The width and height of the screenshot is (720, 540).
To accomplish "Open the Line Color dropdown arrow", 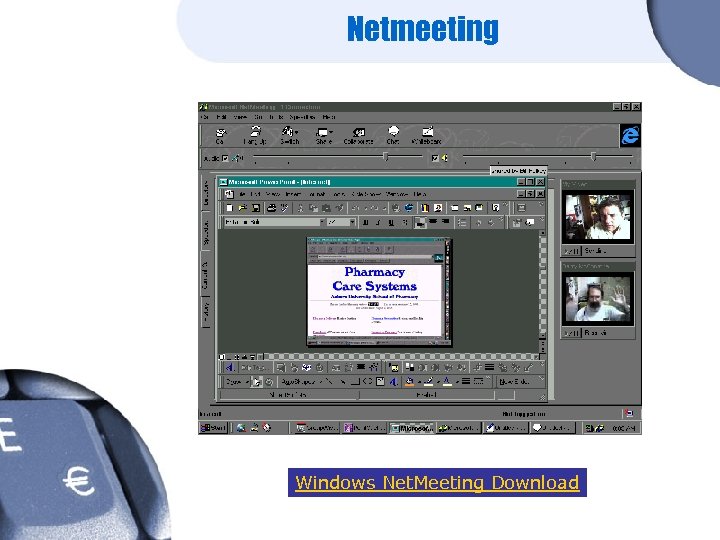I will pos(438,382).
